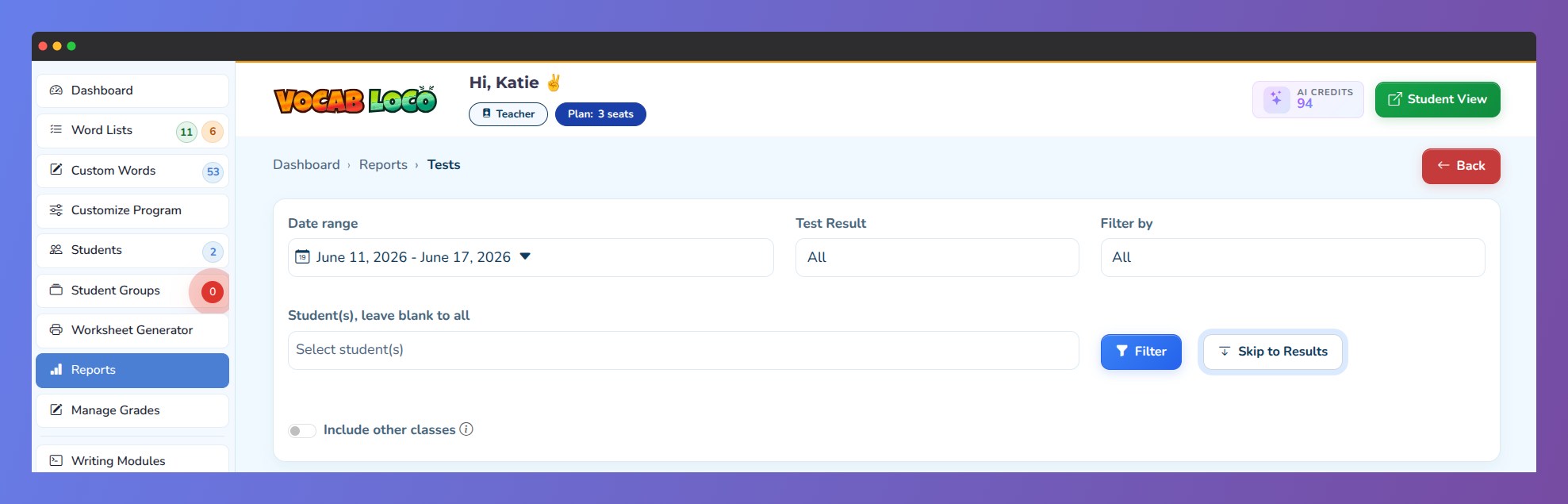Open Customize Program page
The width and height of the screenshot is (1568, 504).
click(x=132, y=210)
